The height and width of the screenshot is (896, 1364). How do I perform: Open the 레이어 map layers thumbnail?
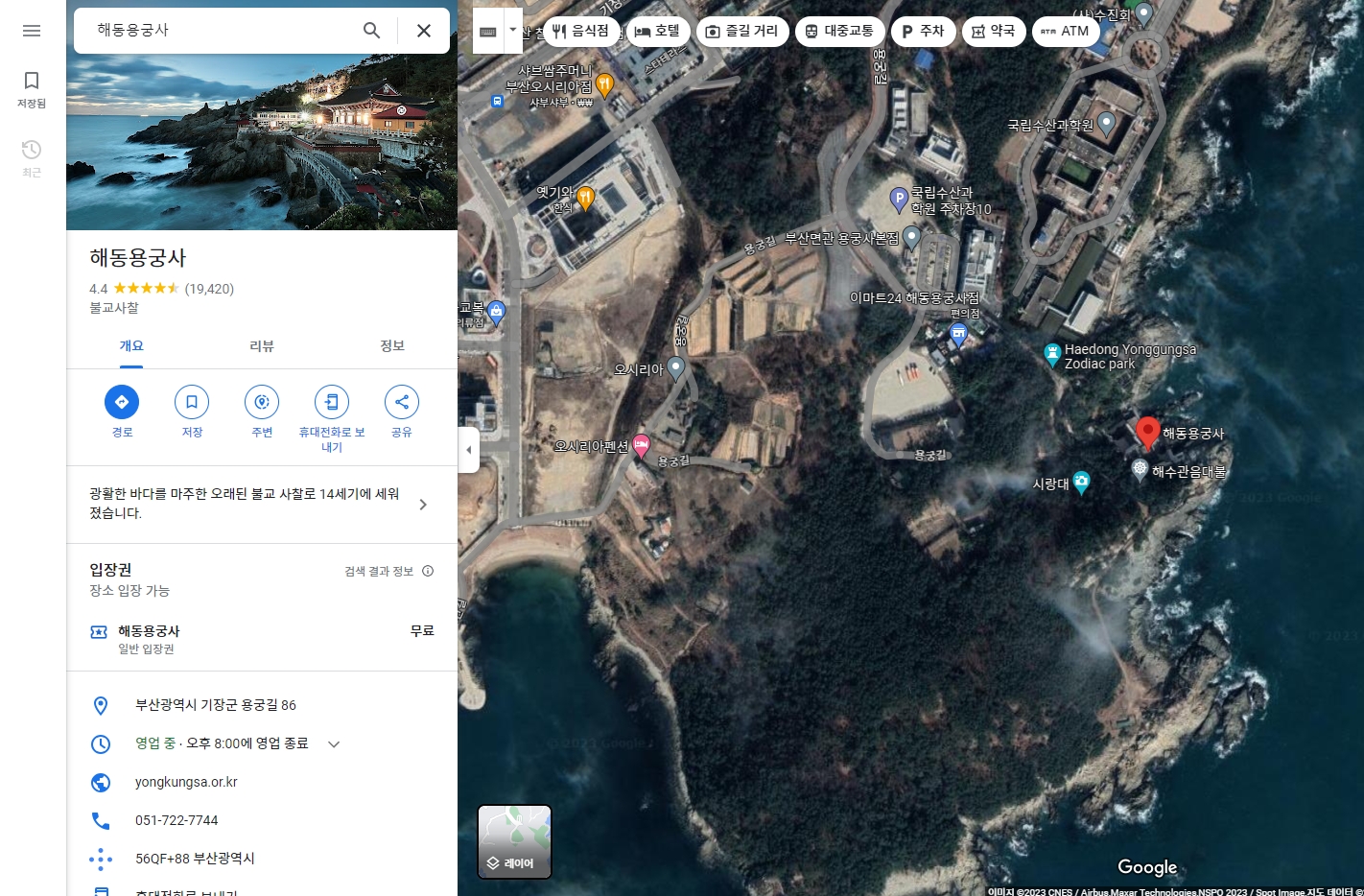point(515,841)
